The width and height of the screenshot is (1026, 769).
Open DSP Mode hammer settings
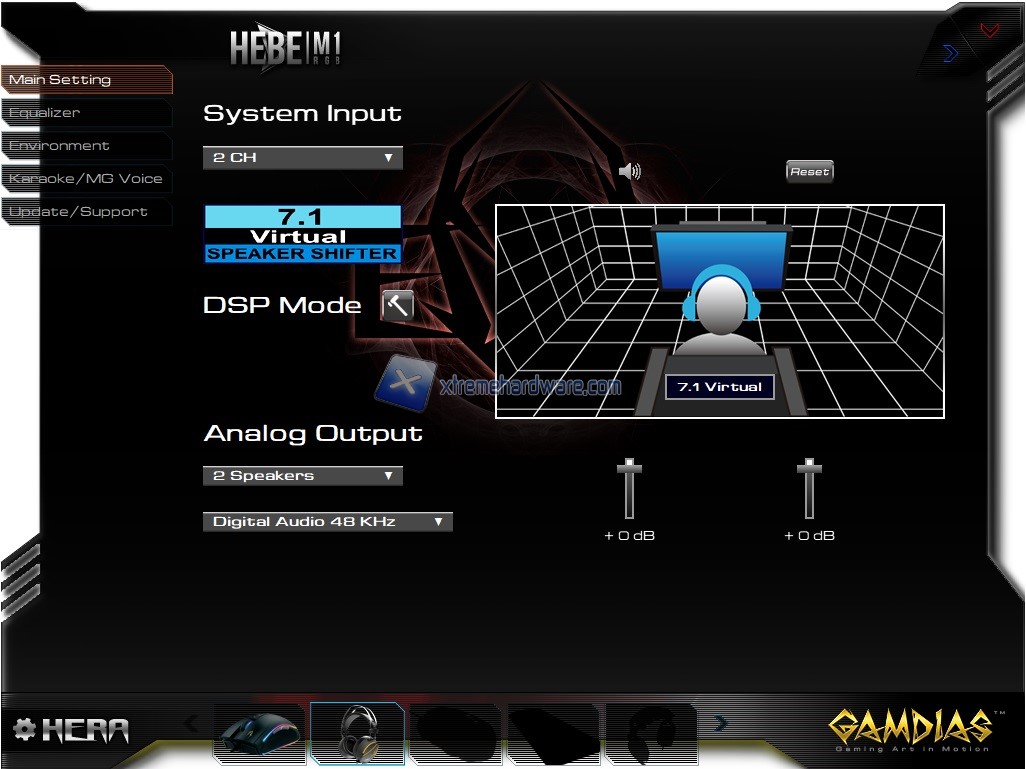tap(397, 305)
